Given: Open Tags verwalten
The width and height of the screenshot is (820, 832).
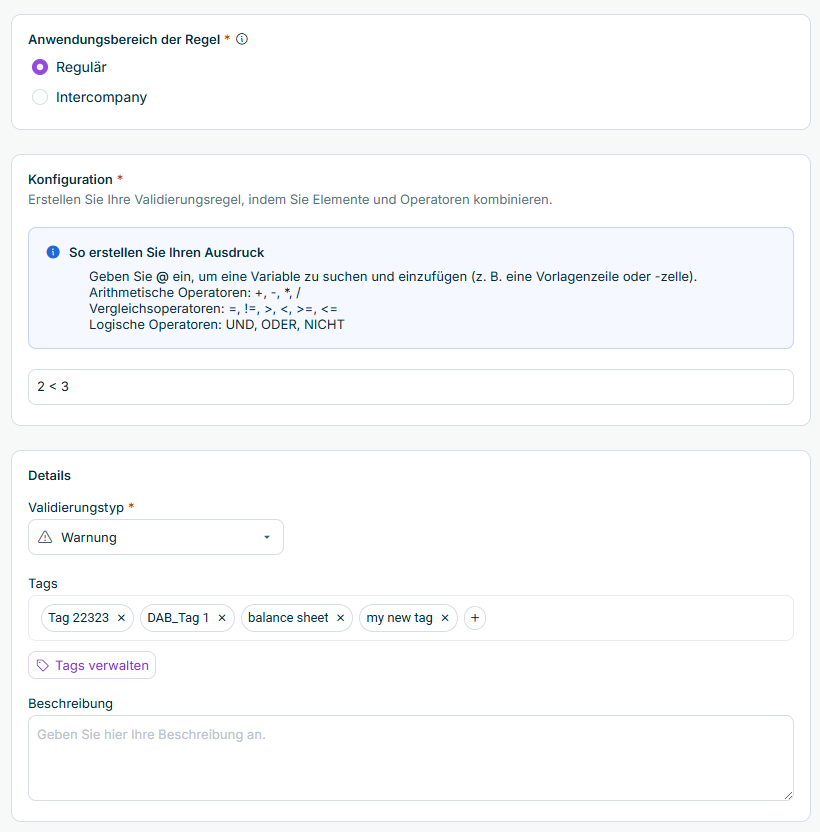Looking at the screenshot, I should 92,665.
